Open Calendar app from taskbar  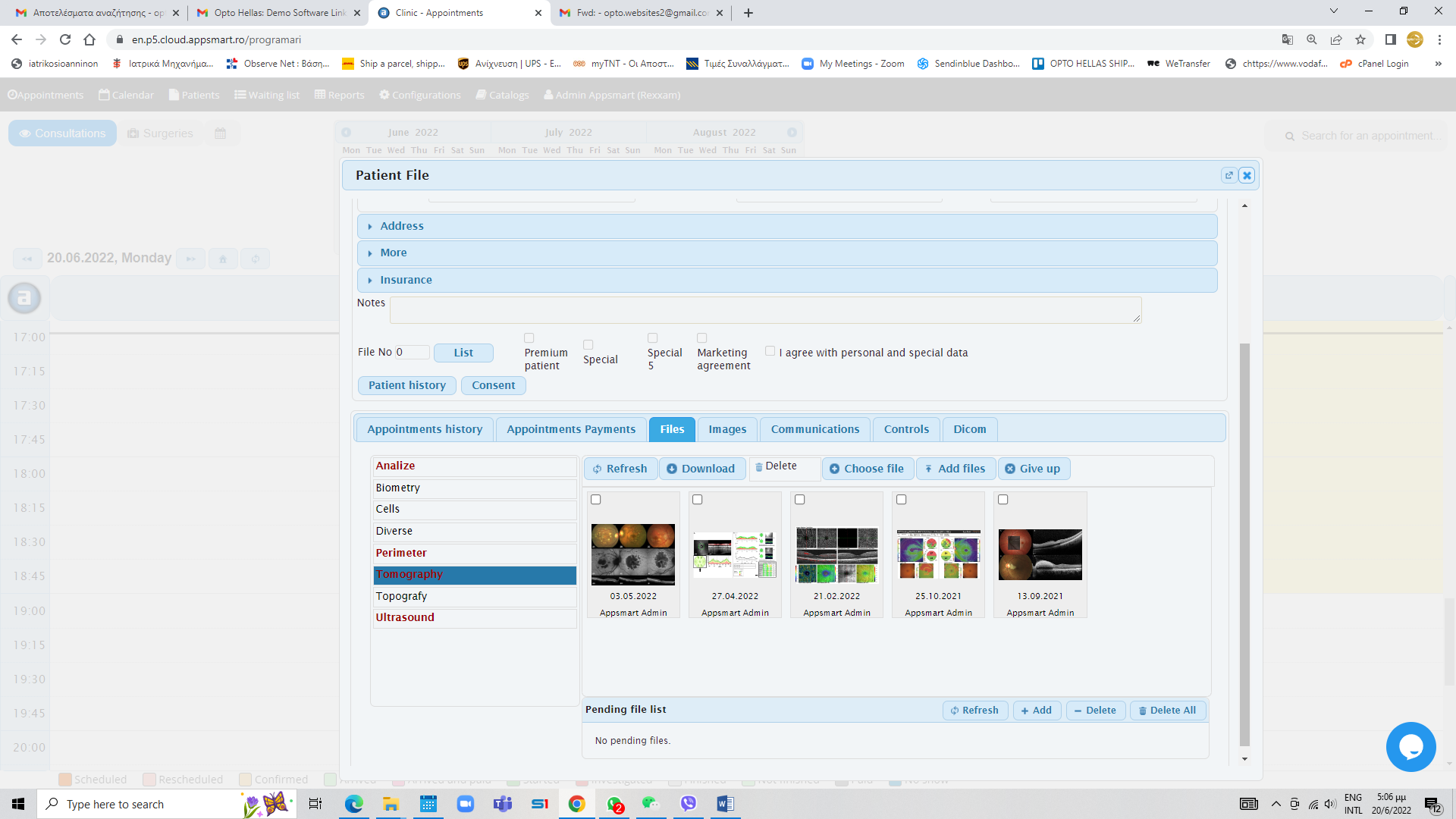(x=428, y=804)
